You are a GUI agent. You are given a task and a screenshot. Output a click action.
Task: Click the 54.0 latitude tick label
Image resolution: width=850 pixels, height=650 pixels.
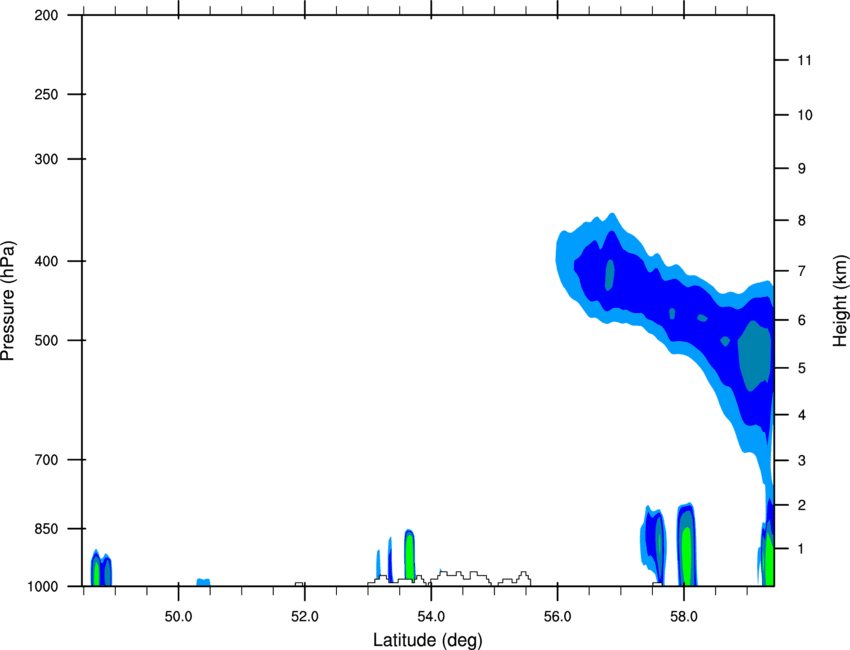431,616
